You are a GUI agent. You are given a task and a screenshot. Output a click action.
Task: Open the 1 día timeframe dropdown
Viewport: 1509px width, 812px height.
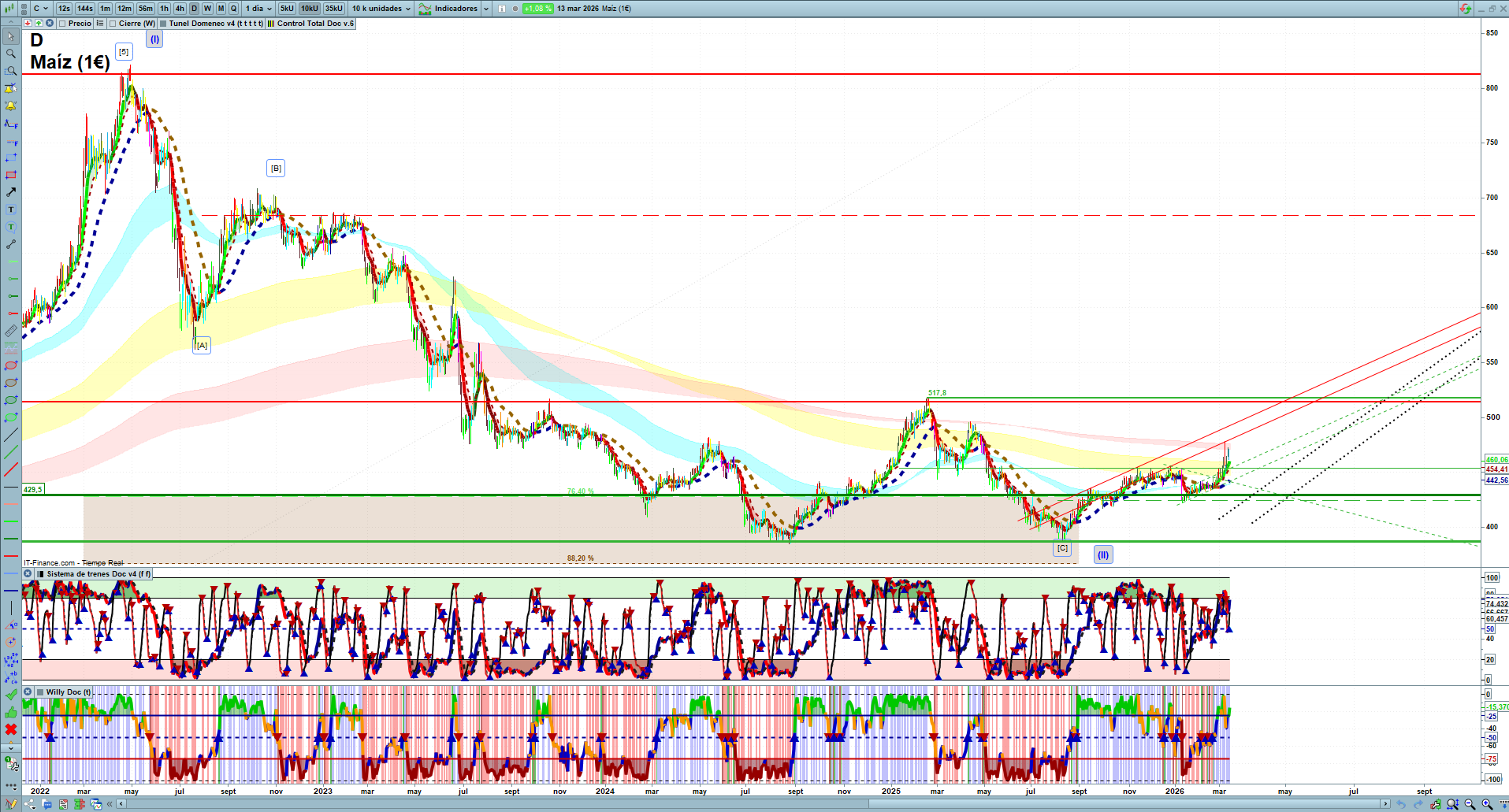point(258,9)
